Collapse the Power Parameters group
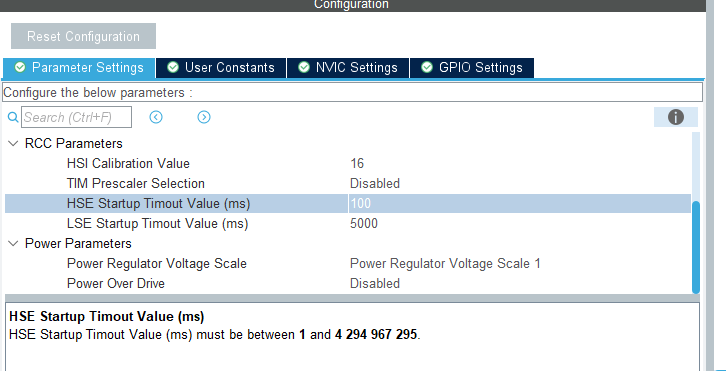Image resolution: width=726 pixels, height=371 pixels. click(13, 244)
